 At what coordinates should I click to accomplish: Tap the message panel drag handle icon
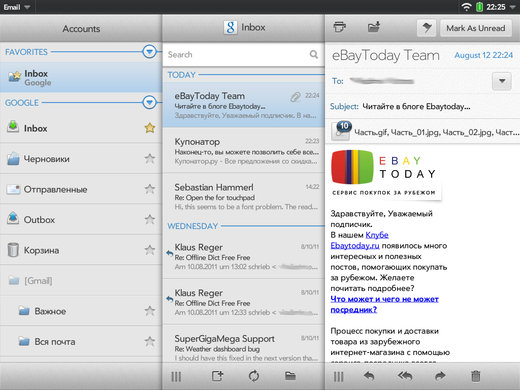[x=338, y=377]
